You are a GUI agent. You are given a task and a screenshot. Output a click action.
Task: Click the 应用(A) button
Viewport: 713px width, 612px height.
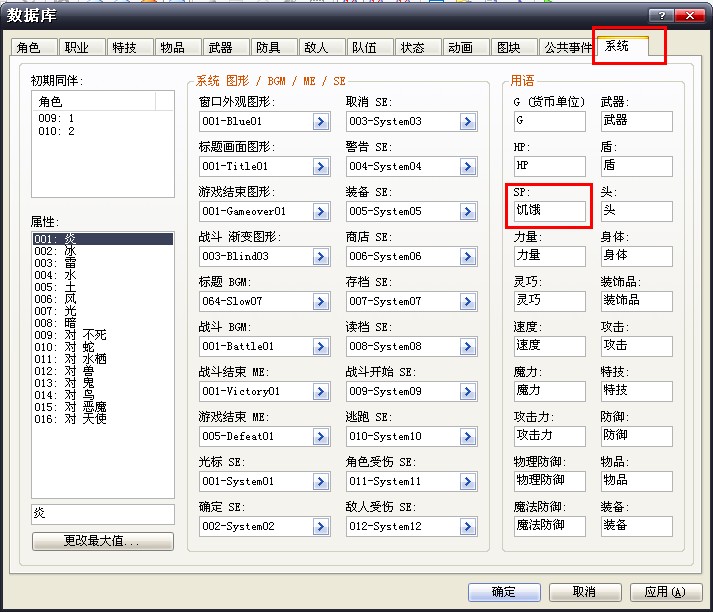(665, 592)
